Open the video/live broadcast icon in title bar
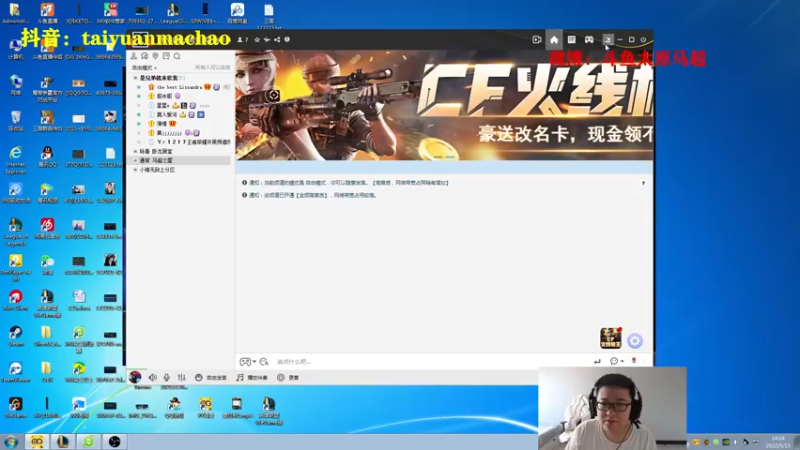The width and height of the screenshot is (800, 450). (x=537, y=40)
